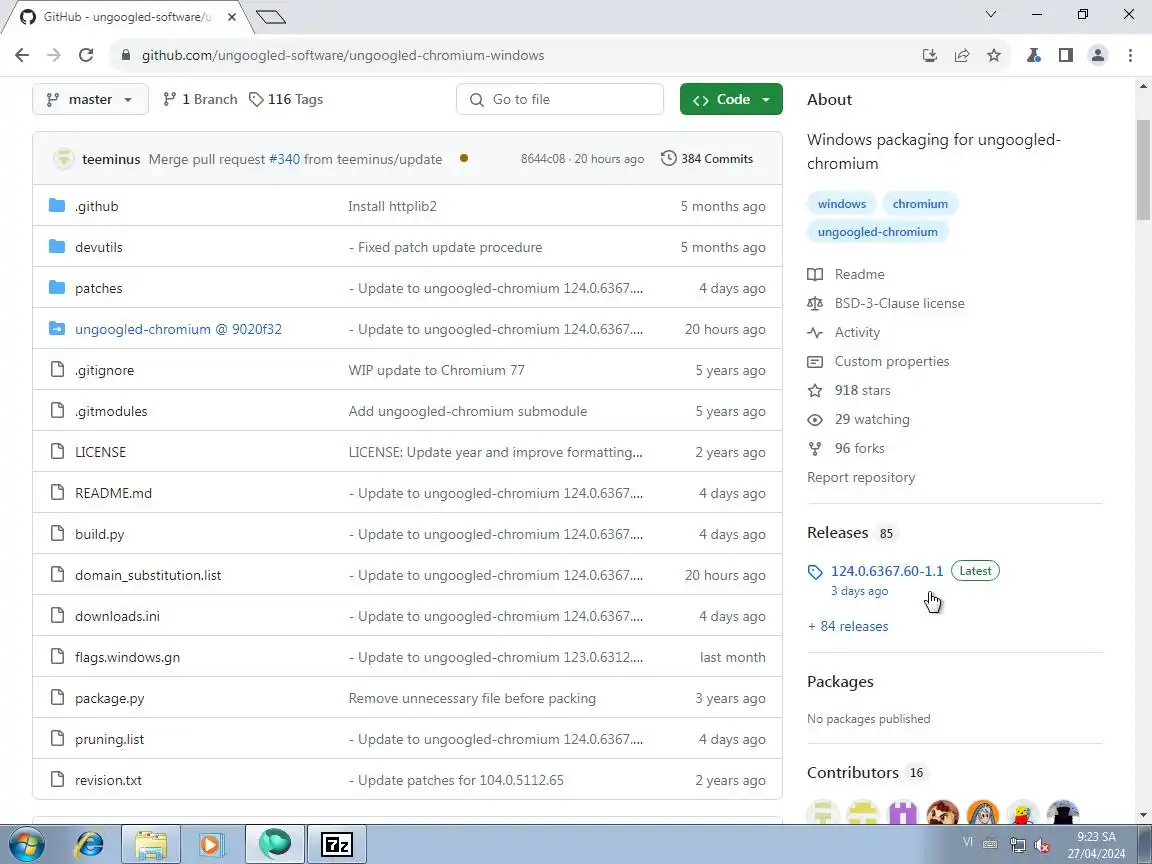
Task: Open the downloads.ini file
Action: [x=117, y=616]
